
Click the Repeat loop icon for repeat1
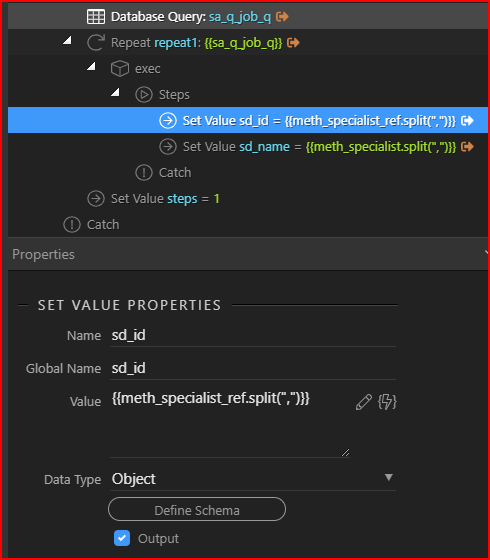coord(96,43)
